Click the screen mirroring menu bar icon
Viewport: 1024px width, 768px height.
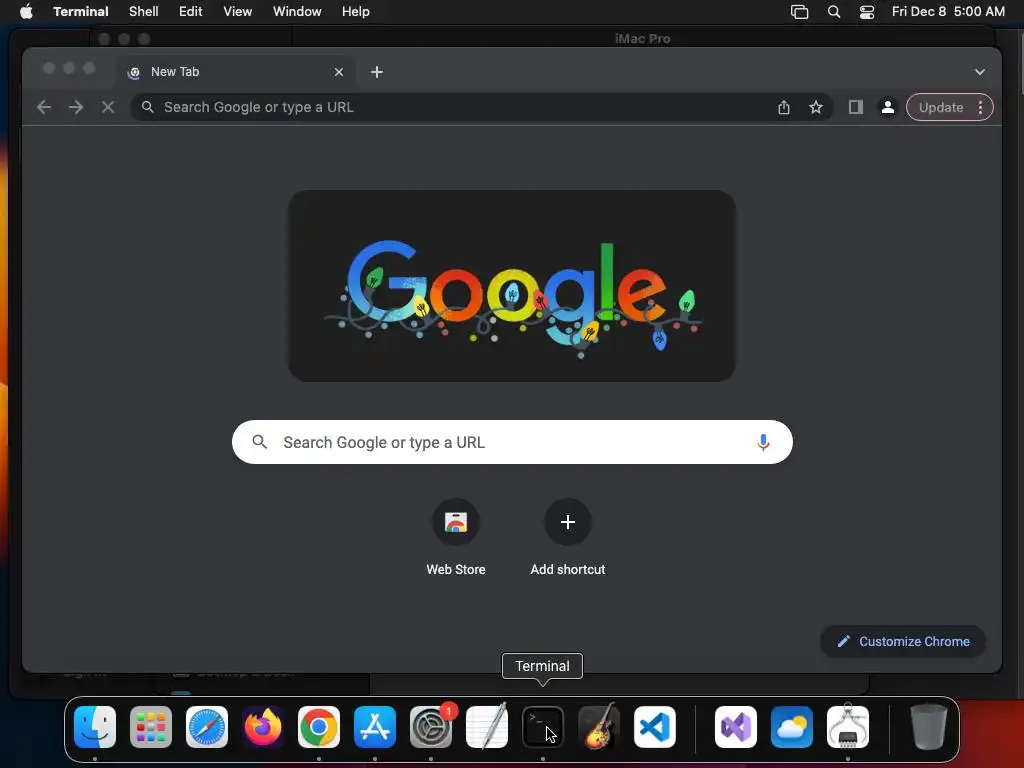click(x=799, y=12)
